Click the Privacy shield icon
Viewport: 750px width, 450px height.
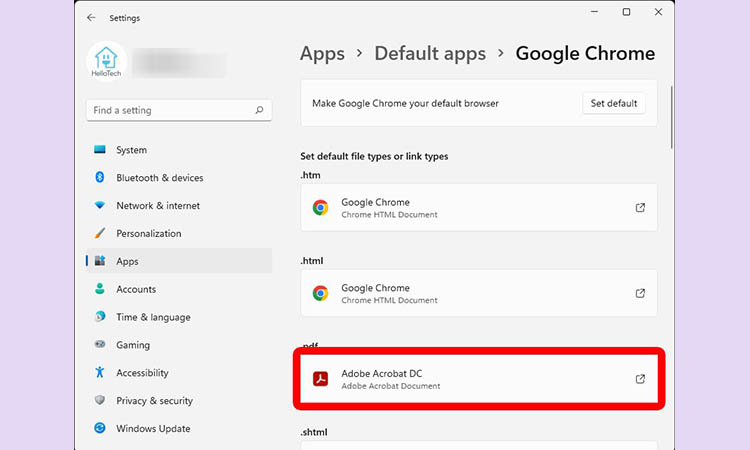(99, 400)
